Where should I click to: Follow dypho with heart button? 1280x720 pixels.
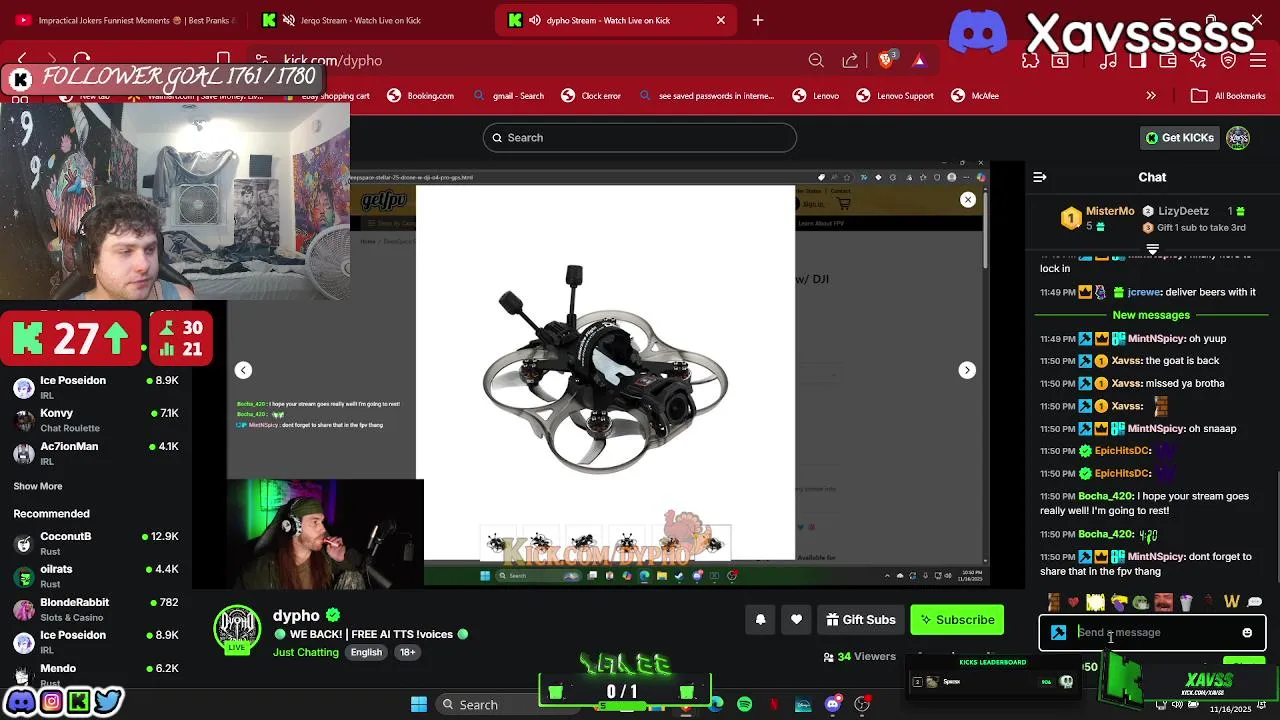click(796, 620)
